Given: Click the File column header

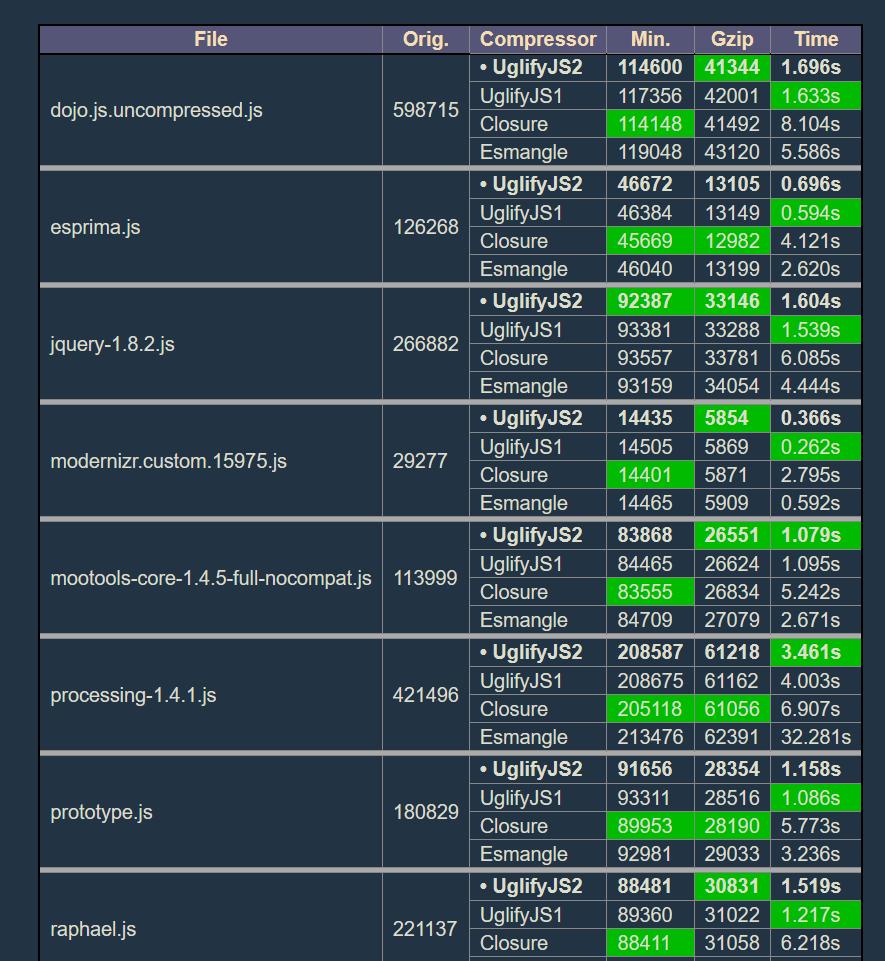Looking at the screenshot, I should [x=211, y=39].
